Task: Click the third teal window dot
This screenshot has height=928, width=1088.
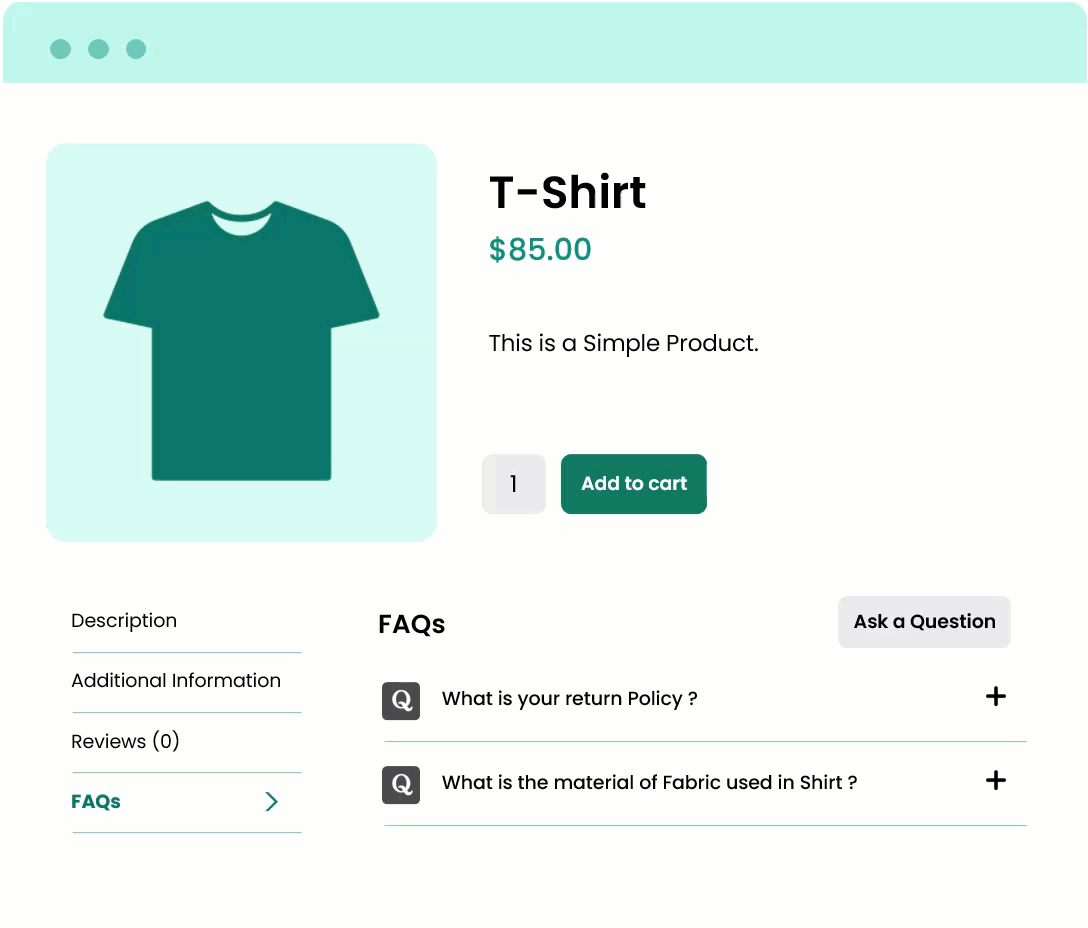Action: 133,48
